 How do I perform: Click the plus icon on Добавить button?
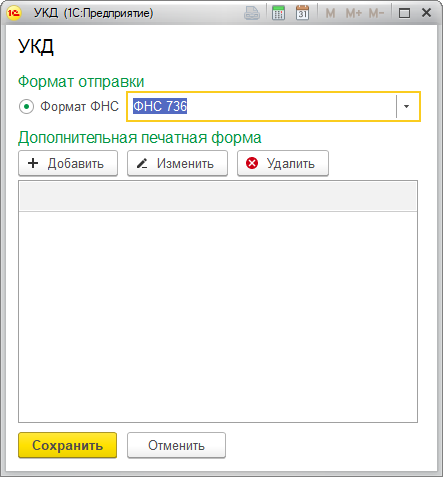coord(33,163)
